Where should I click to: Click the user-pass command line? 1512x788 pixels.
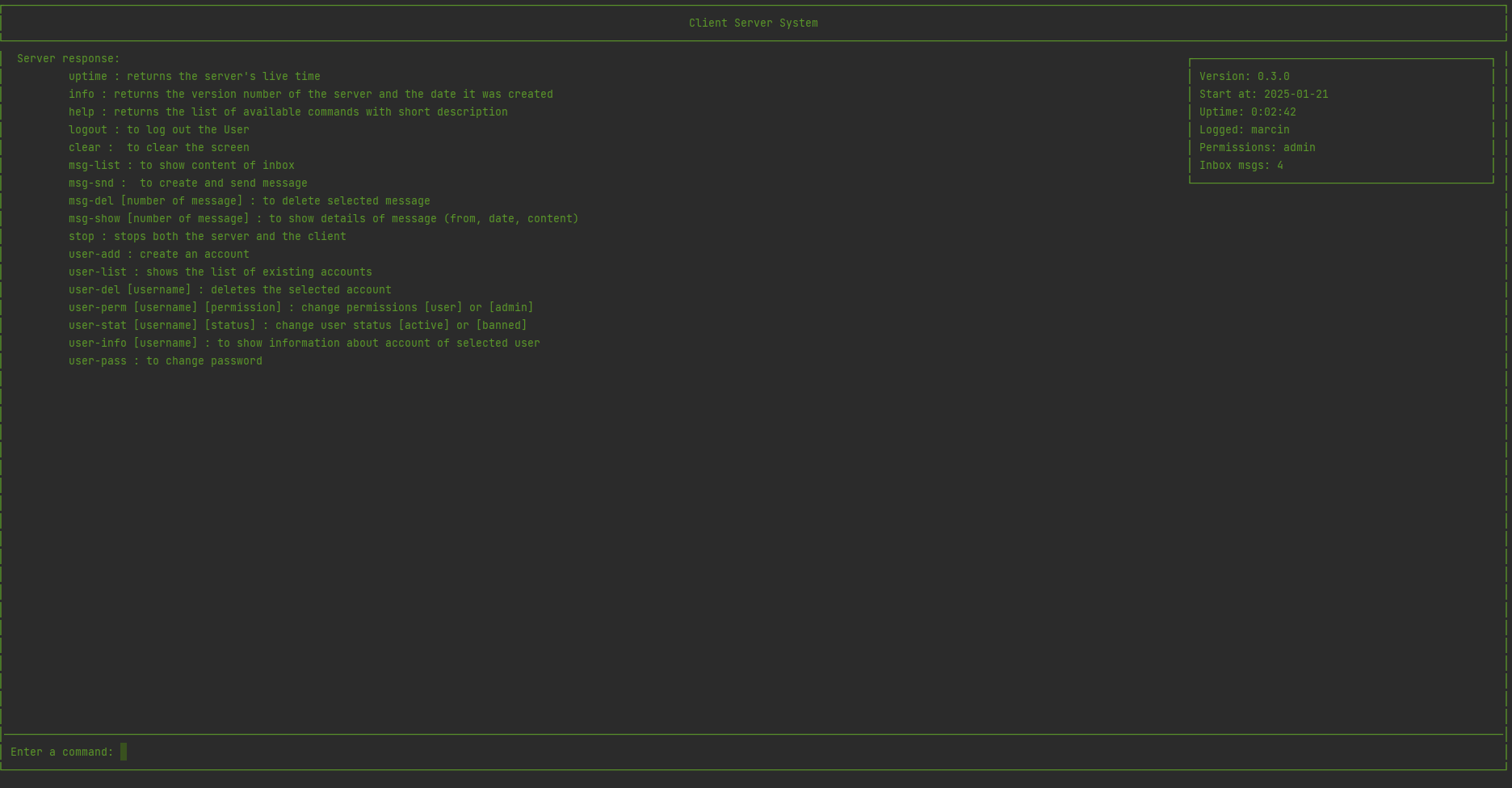click(x=165, y=361)
